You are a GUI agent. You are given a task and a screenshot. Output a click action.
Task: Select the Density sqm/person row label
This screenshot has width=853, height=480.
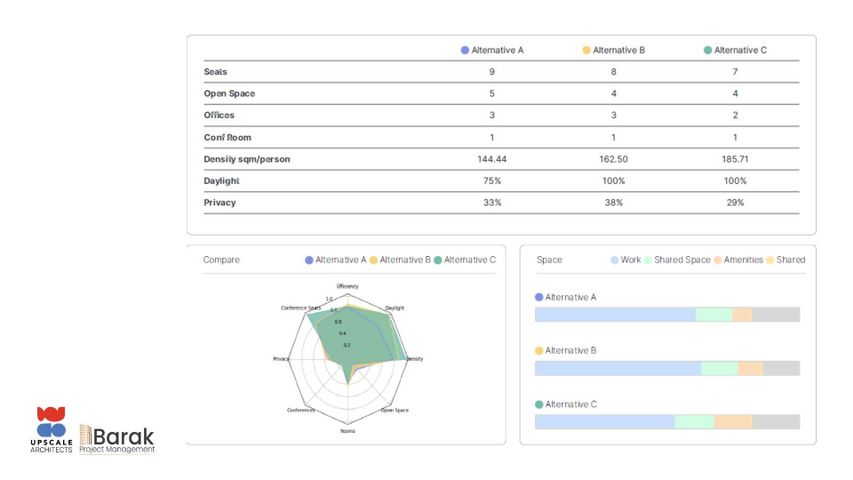[247, 159]
